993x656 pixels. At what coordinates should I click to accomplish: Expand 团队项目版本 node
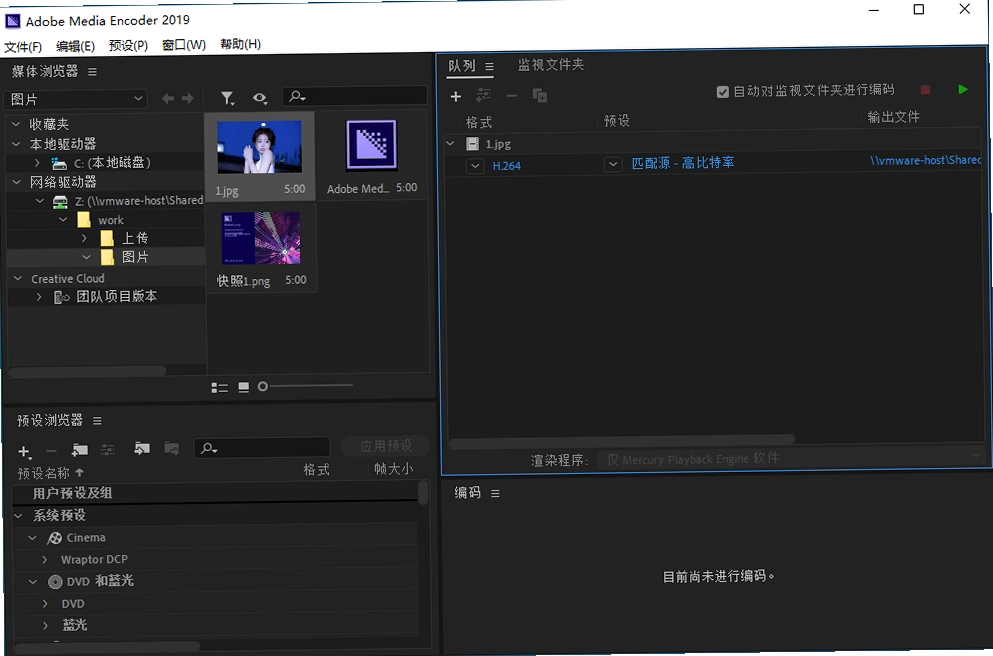39,296
